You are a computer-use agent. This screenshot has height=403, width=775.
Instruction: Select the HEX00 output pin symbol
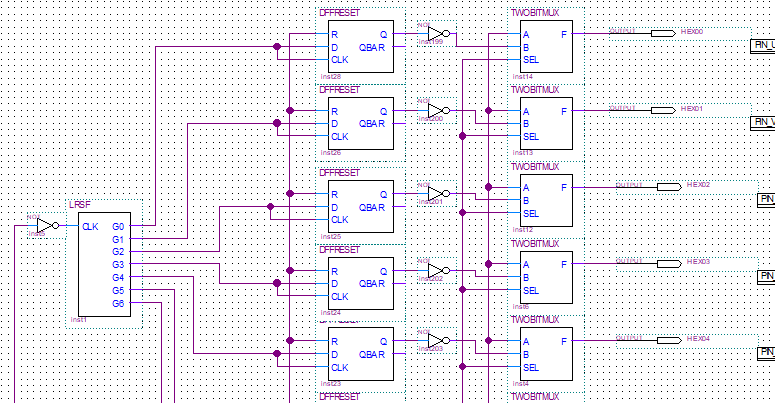click(x=663, y=33)
